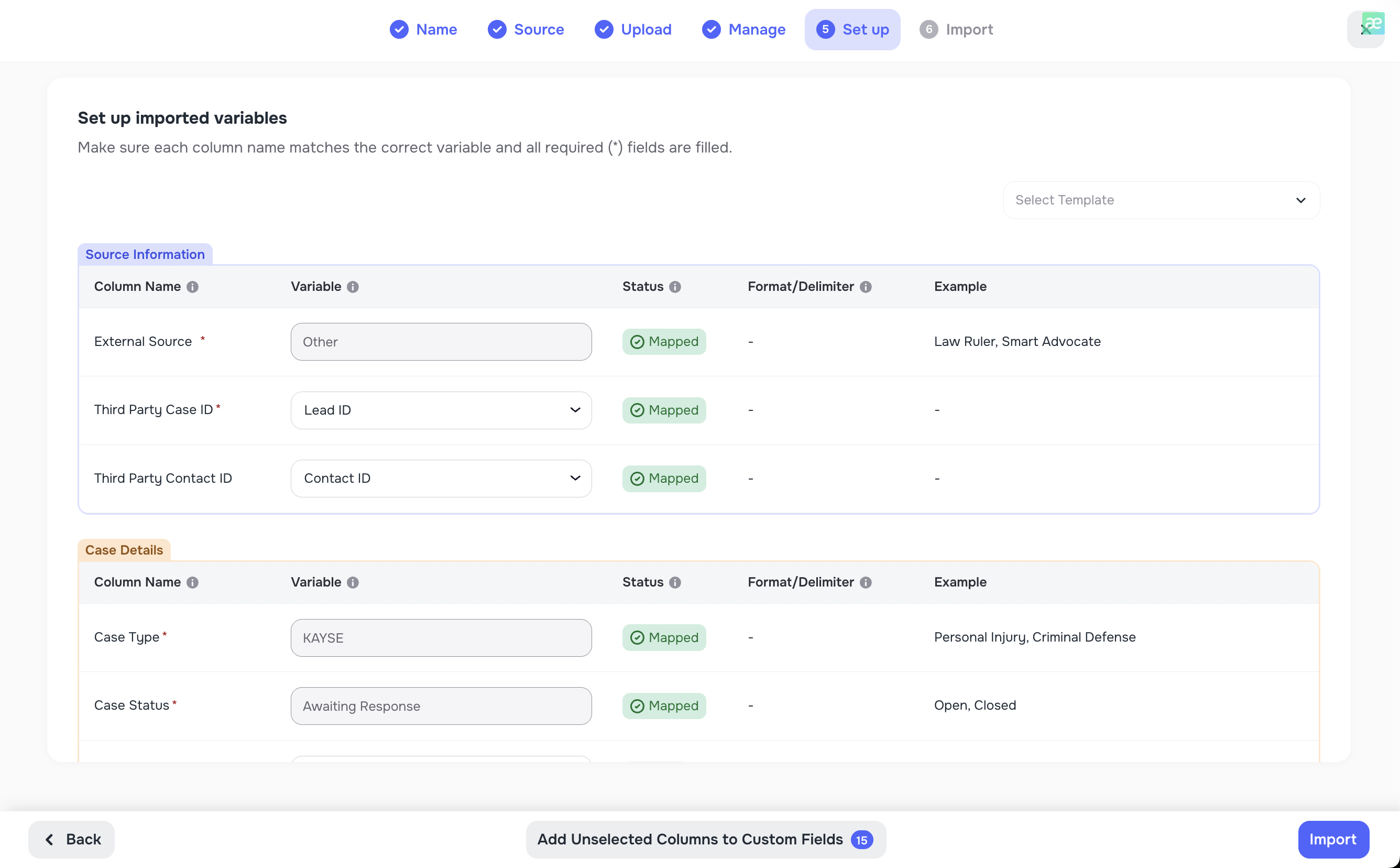This screenshot has height=868, width=1400.
Task: Click info icon next to Case Details Format/Delimiter
Action: [x=865, y=583]
